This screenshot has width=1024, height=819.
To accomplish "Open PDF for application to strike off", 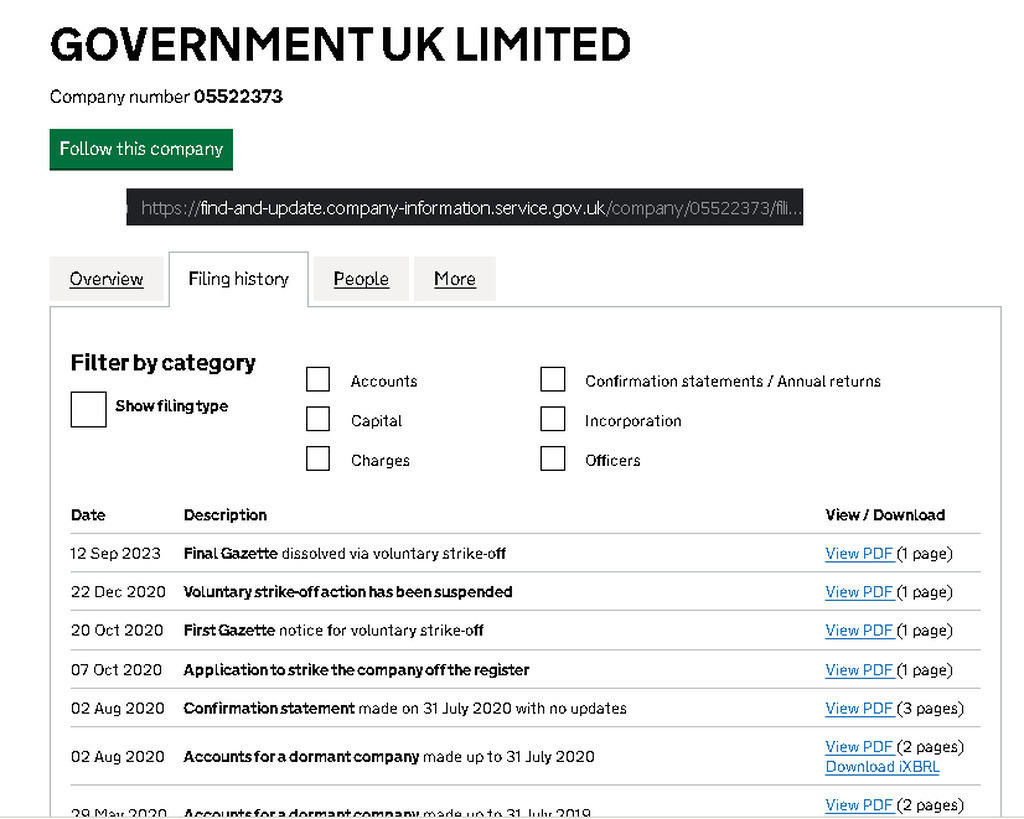I will 858,670.
